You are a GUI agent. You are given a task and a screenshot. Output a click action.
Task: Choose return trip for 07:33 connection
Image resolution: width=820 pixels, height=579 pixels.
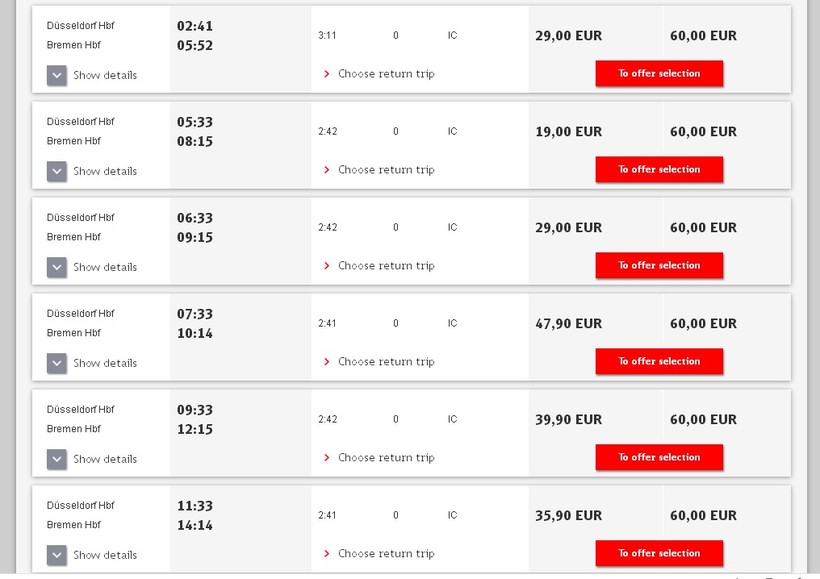pos(385,362)
